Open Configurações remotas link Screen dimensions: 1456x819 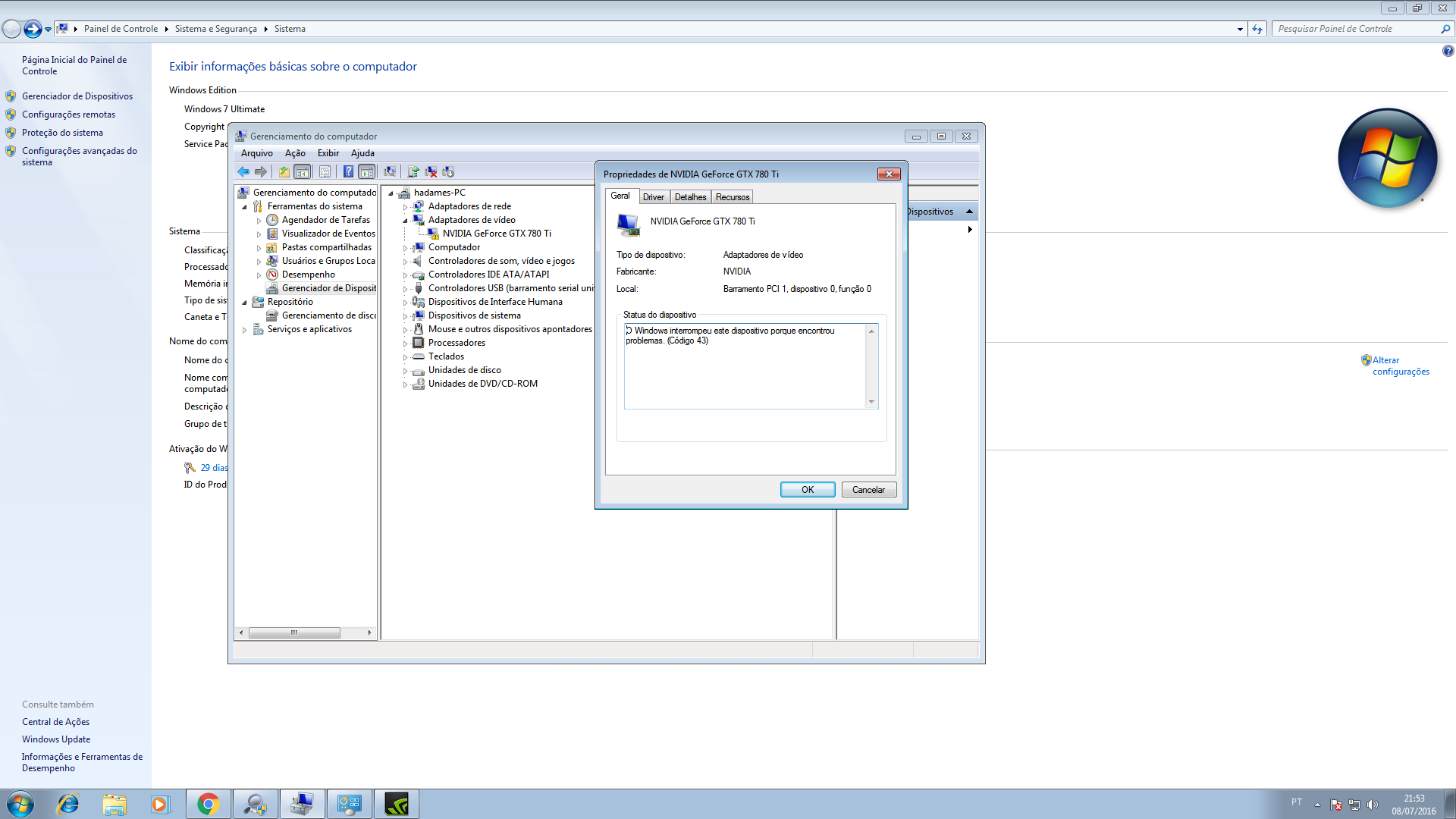(x=68, y=115)
